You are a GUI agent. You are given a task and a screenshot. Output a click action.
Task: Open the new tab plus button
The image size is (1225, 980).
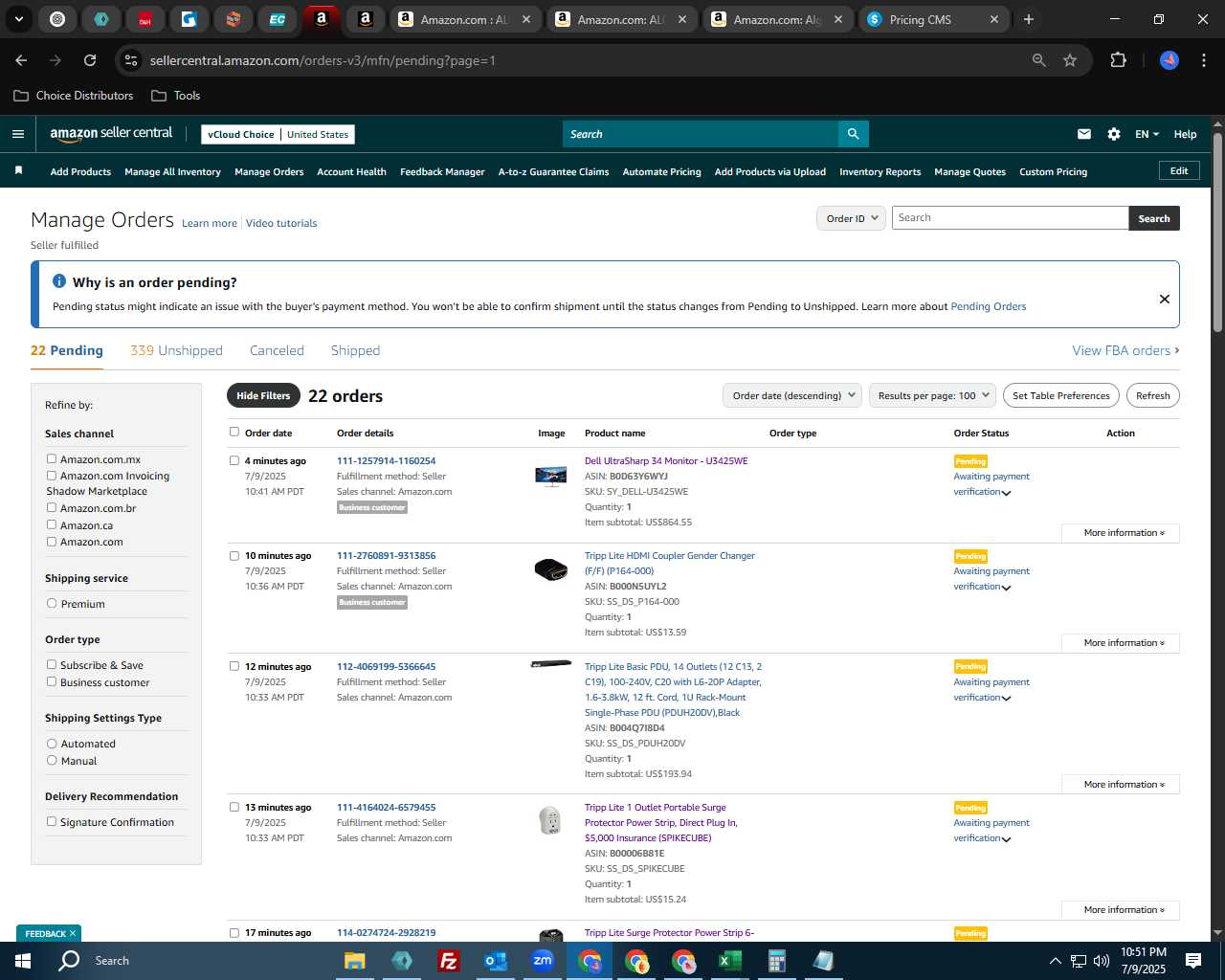click(x=1029, y=19)
